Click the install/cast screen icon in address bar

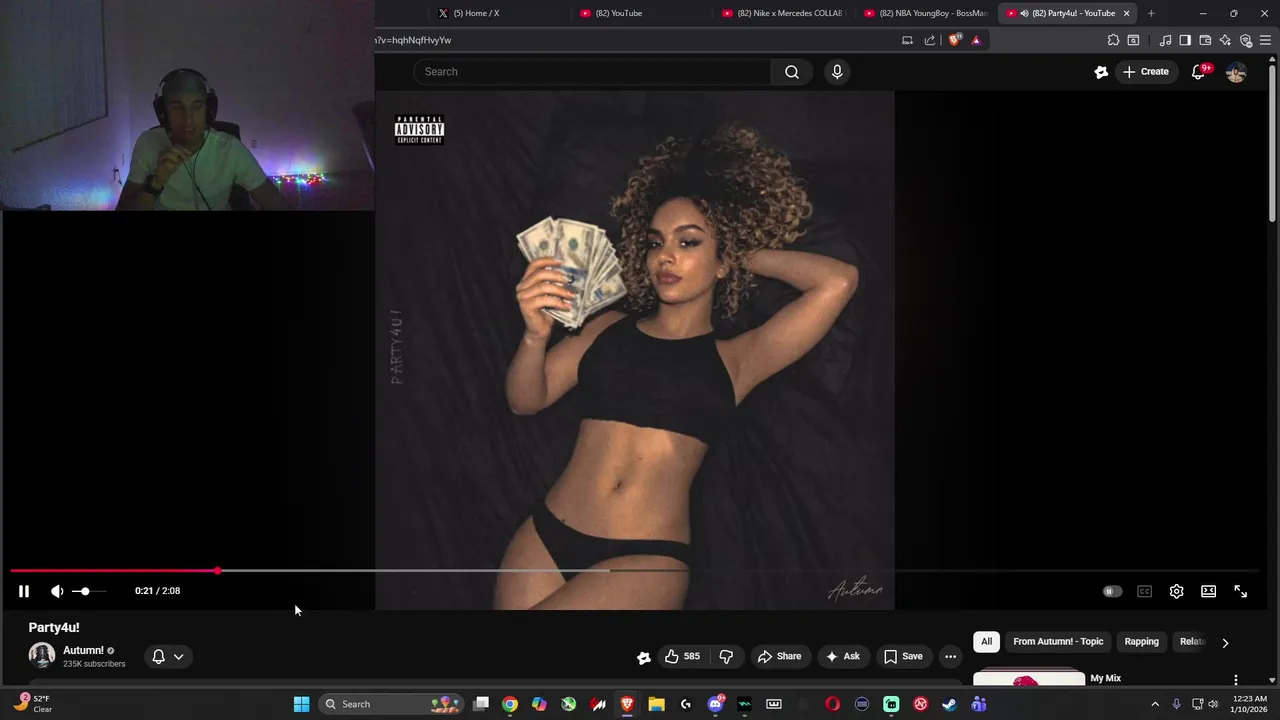coord(907,40)
